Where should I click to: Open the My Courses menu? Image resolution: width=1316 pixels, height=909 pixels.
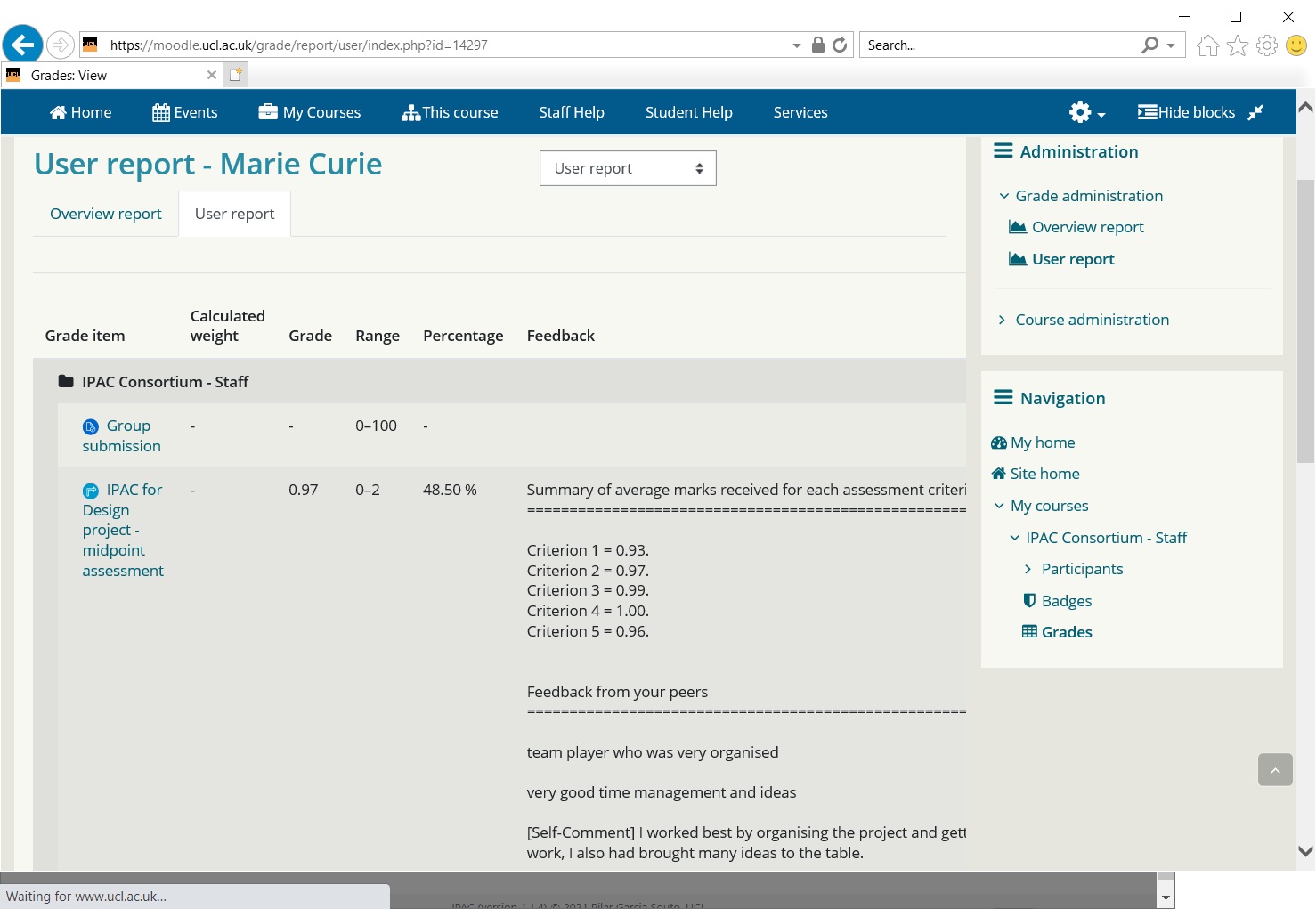(310, 112)
